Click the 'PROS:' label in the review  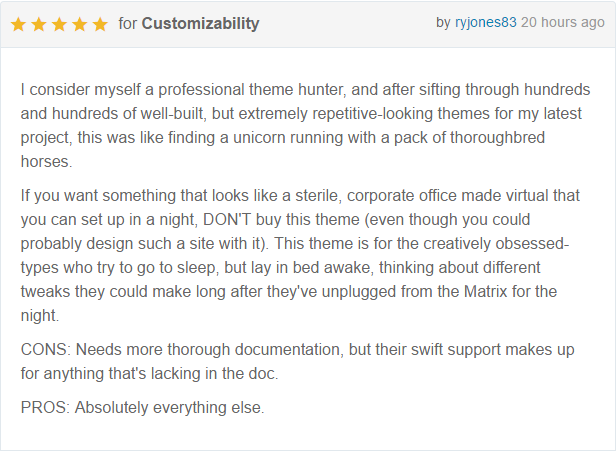point(45,407)
